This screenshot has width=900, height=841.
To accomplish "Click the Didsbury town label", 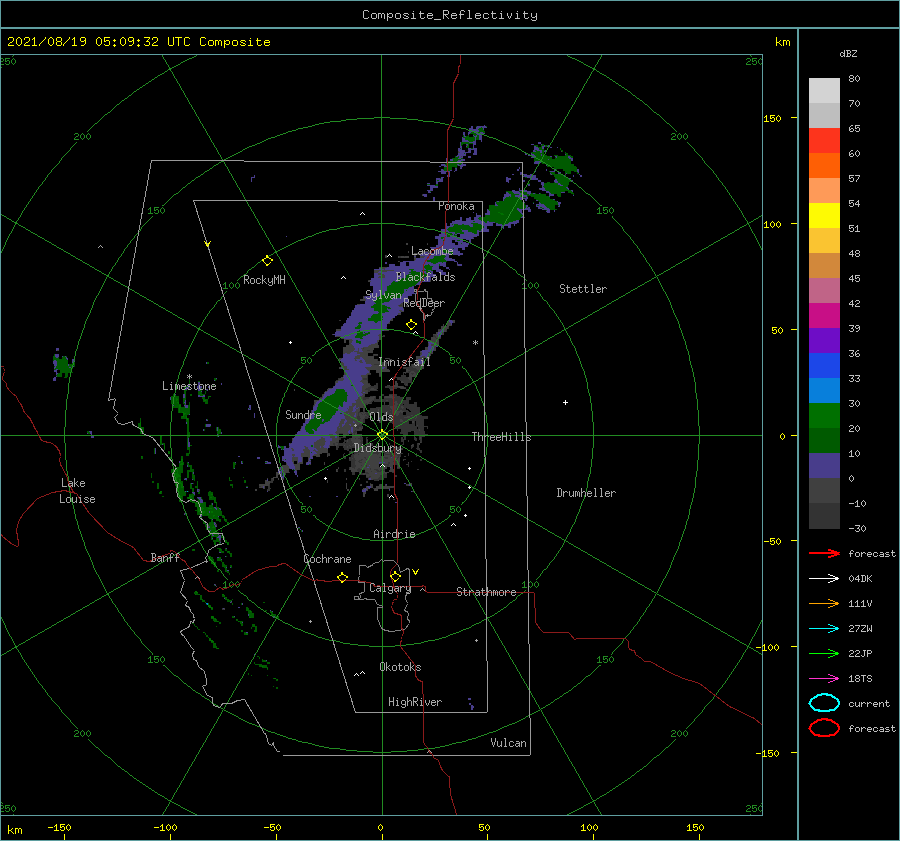I will (377, 448).
